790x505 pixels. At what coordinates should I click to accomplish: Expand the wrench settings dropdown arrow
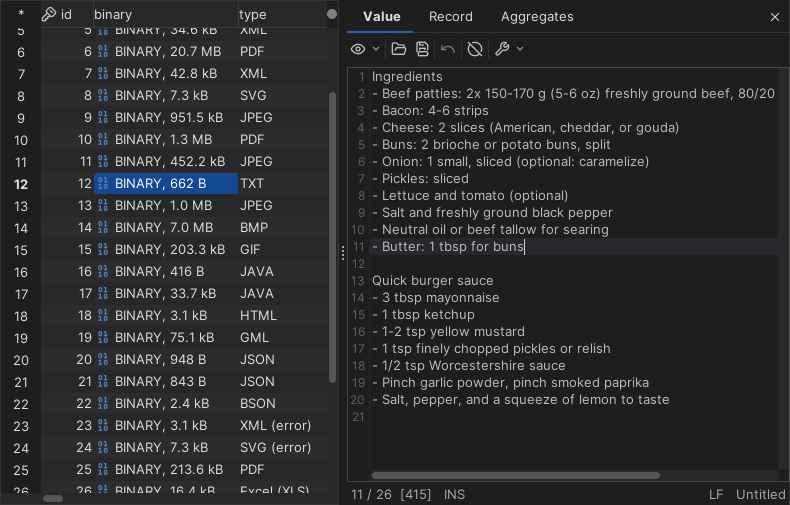click(x=520, y=49)
